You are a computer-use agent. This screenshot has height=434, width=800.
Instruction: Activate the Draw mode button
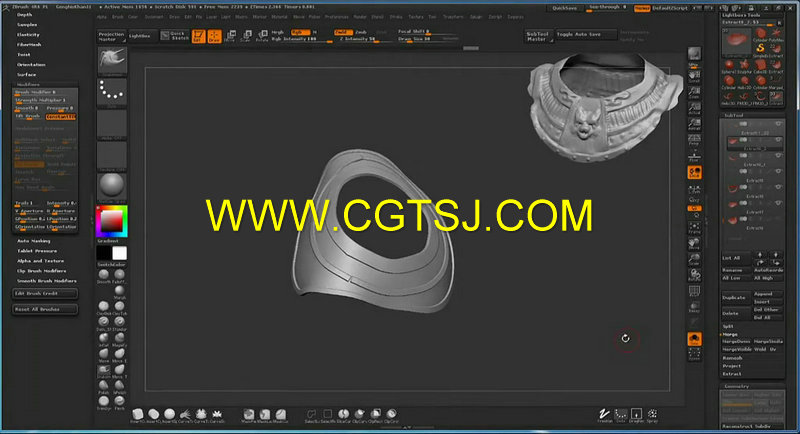point(214,36)
